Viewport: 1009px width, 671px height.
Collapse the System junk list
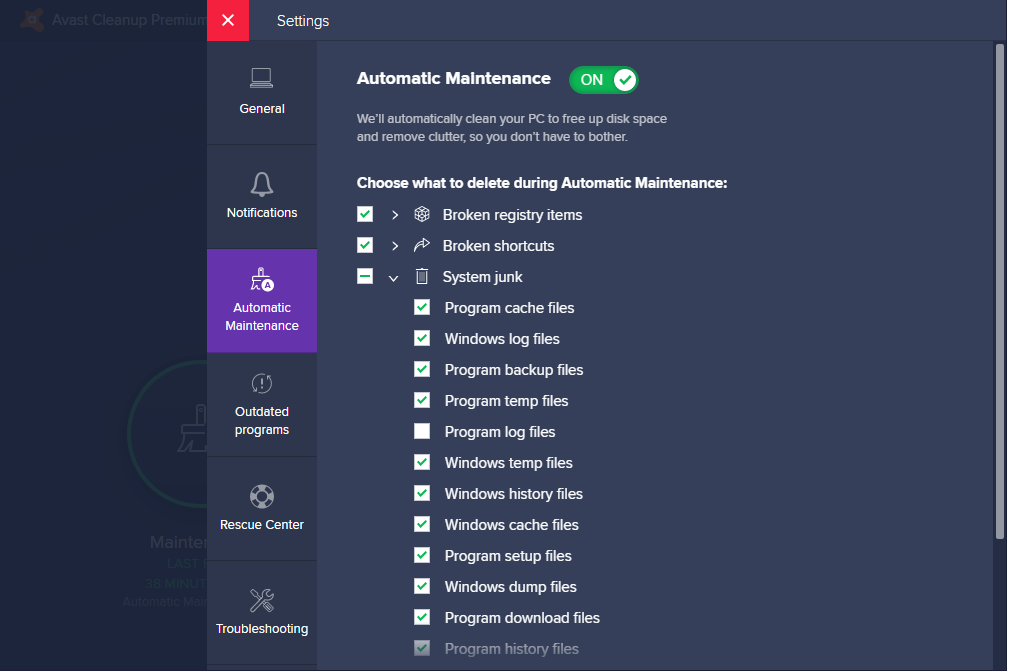point(393,278)
